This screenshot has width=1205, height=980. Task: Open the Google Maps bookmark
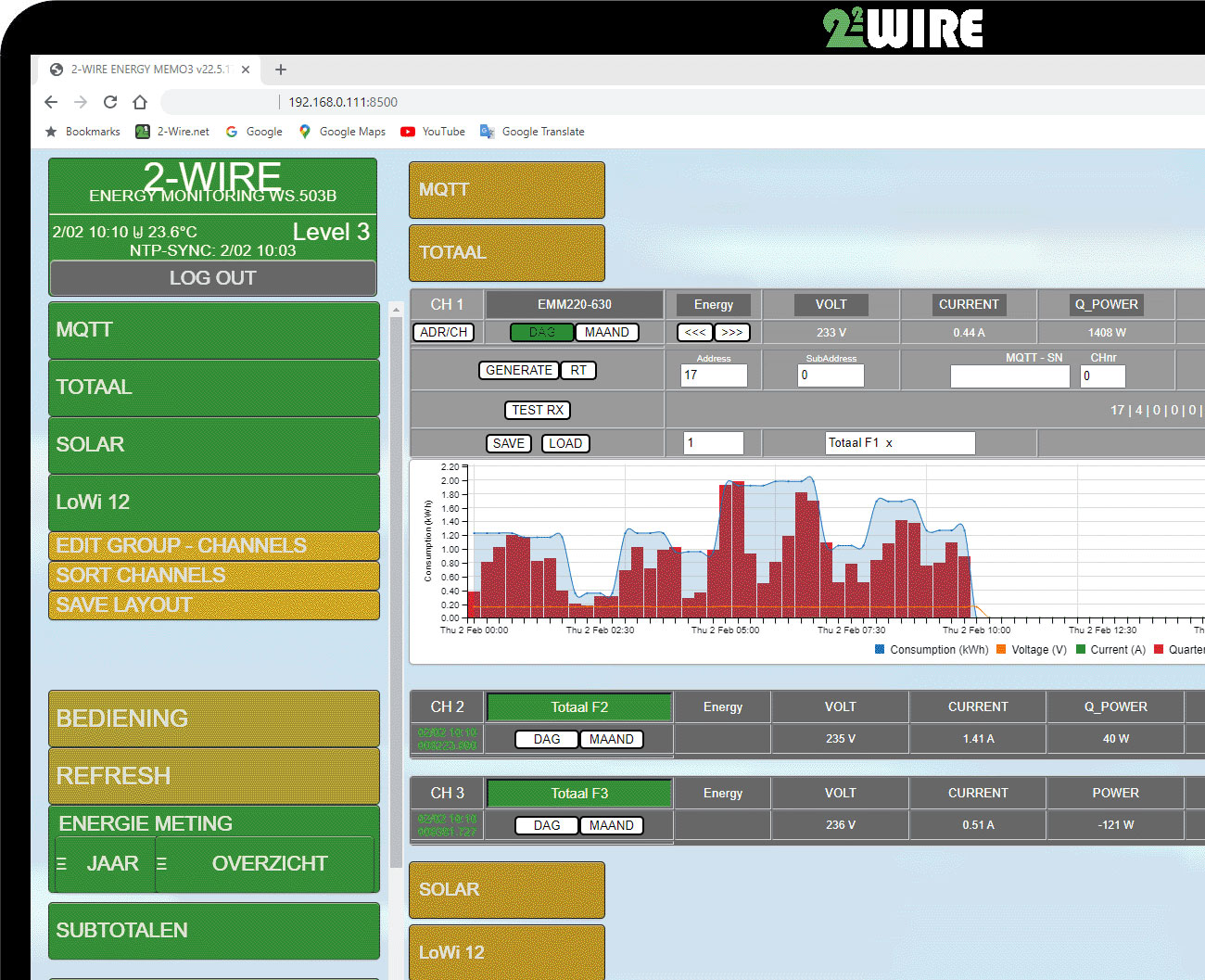click(x=342, y=132)
